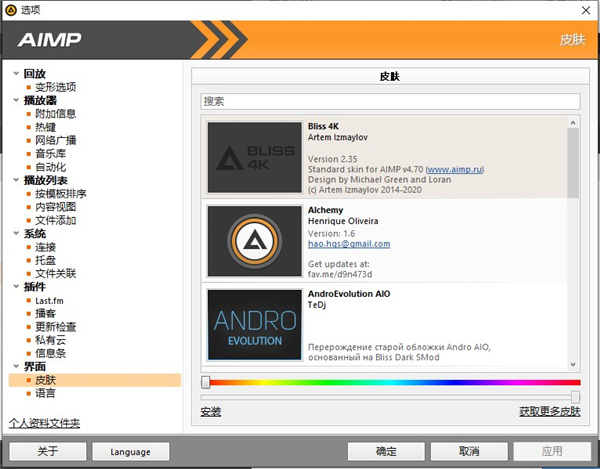Collapse the 播放器 tree section

click(x=16, y=100)
